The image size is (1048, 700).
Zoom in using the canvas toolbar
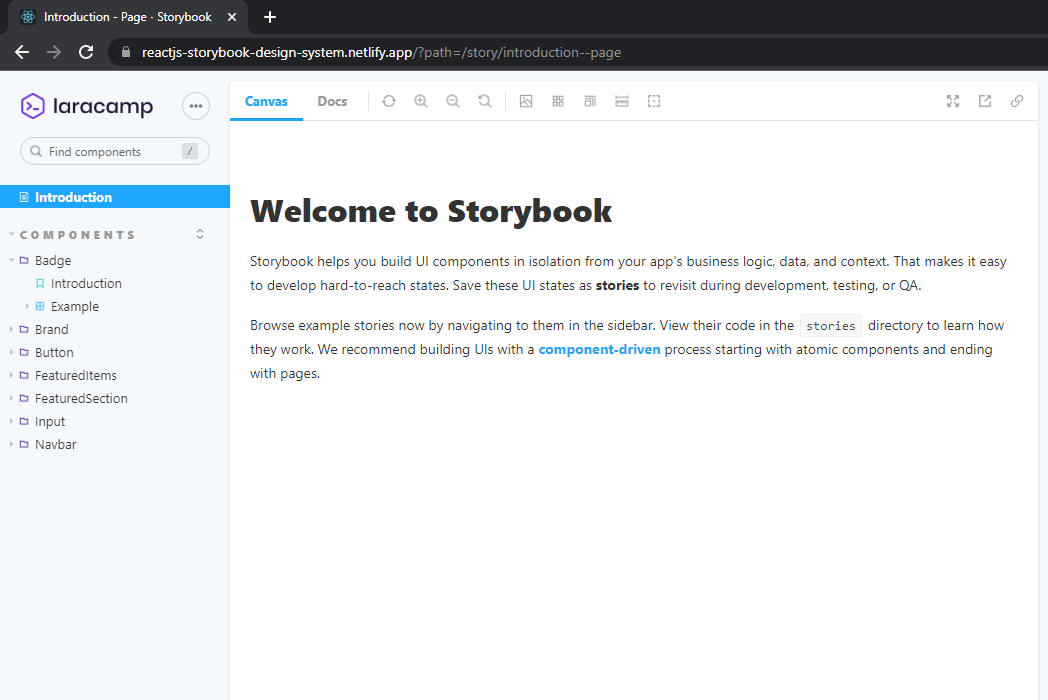point(421,101)
